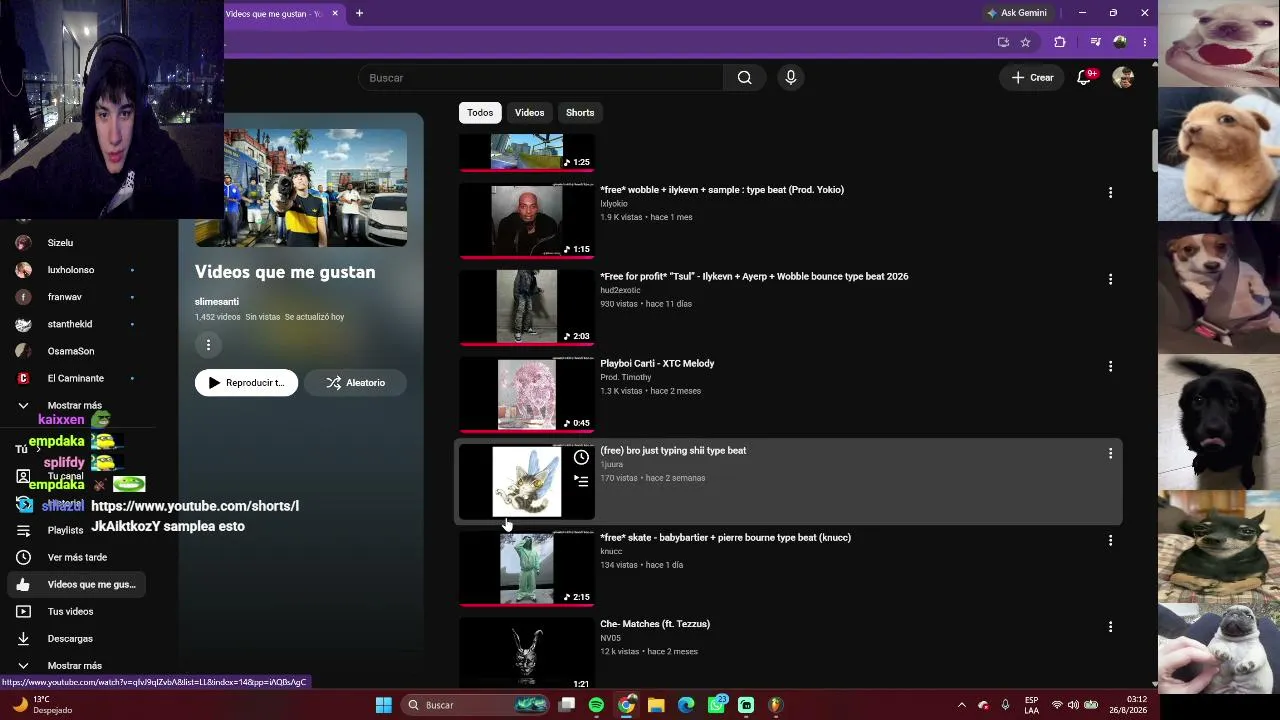1280x720 pixels.
Task: Open options menu for 'XTC Melody' video
Action: (1110, 366)
